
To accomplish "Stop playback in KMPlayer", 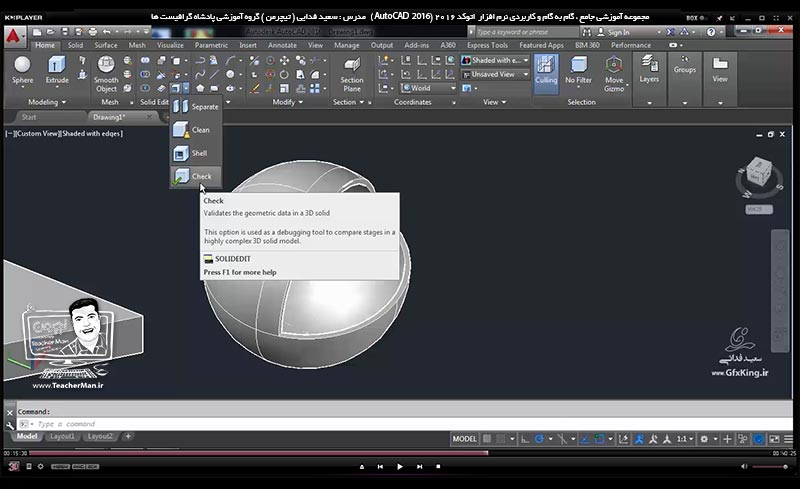I will [438, 467].
